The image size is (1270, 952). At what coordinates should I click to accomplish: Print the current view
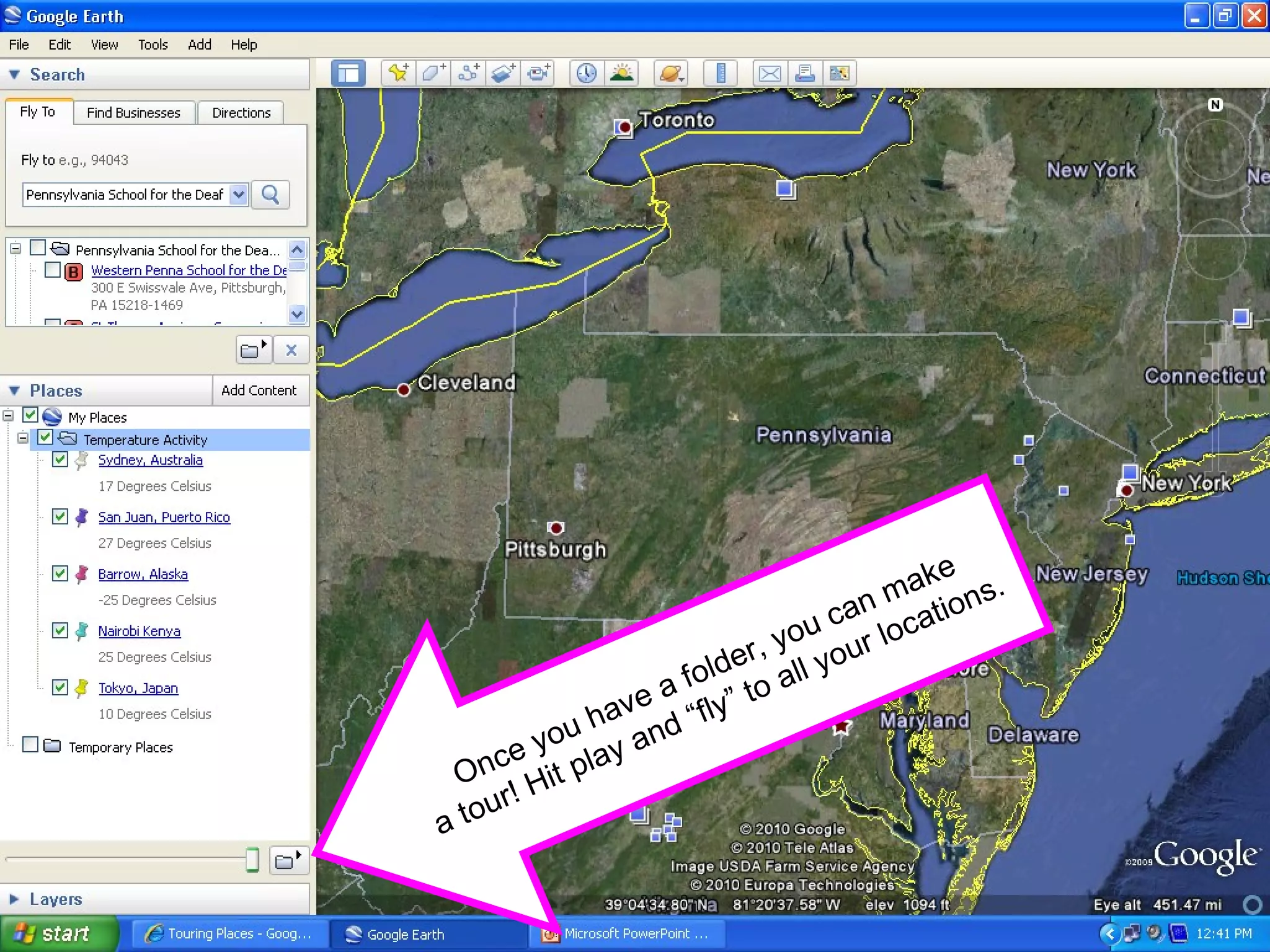804,73
